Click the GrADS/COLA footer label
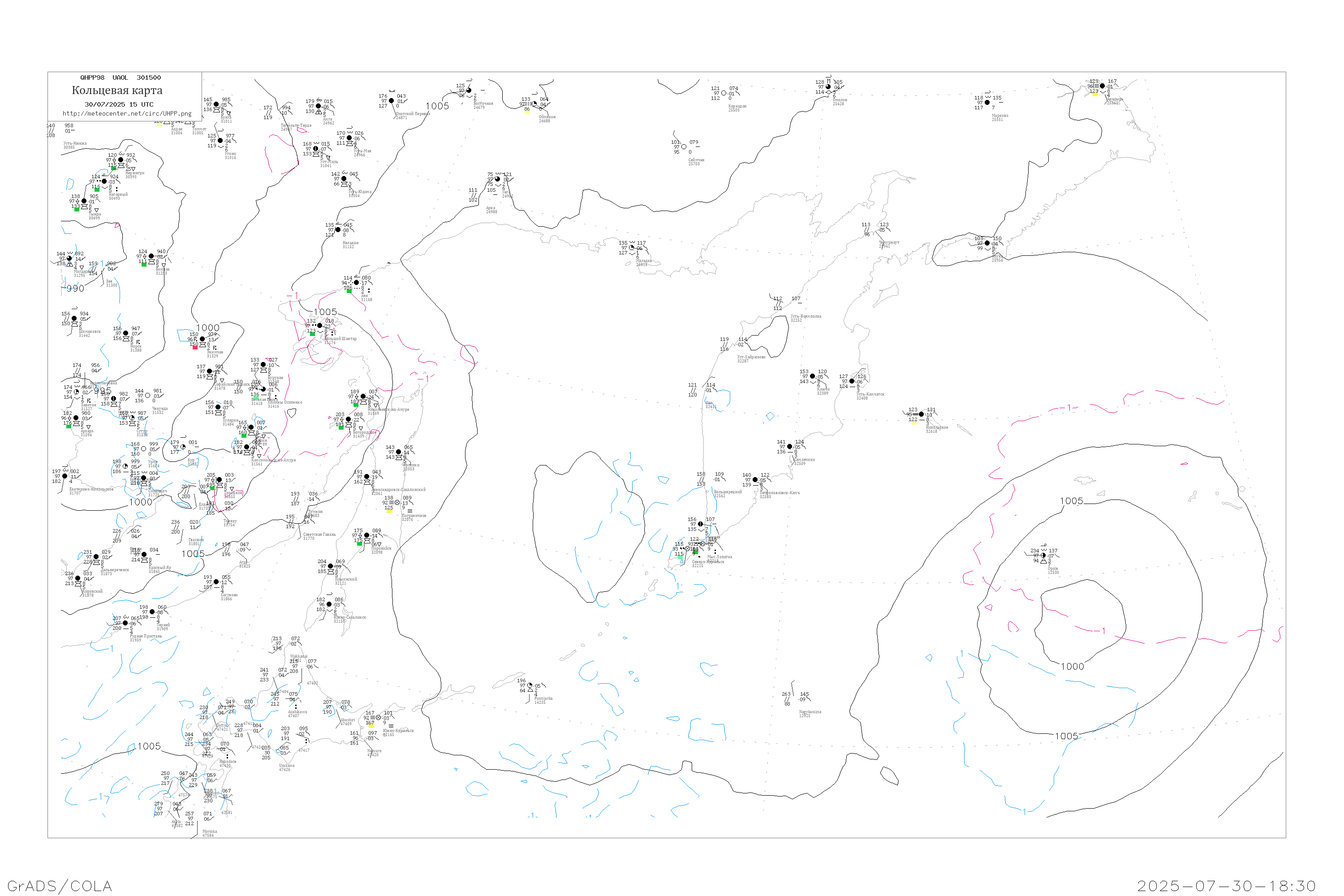This screenshot has width=1344, height=896. (60, 886)
